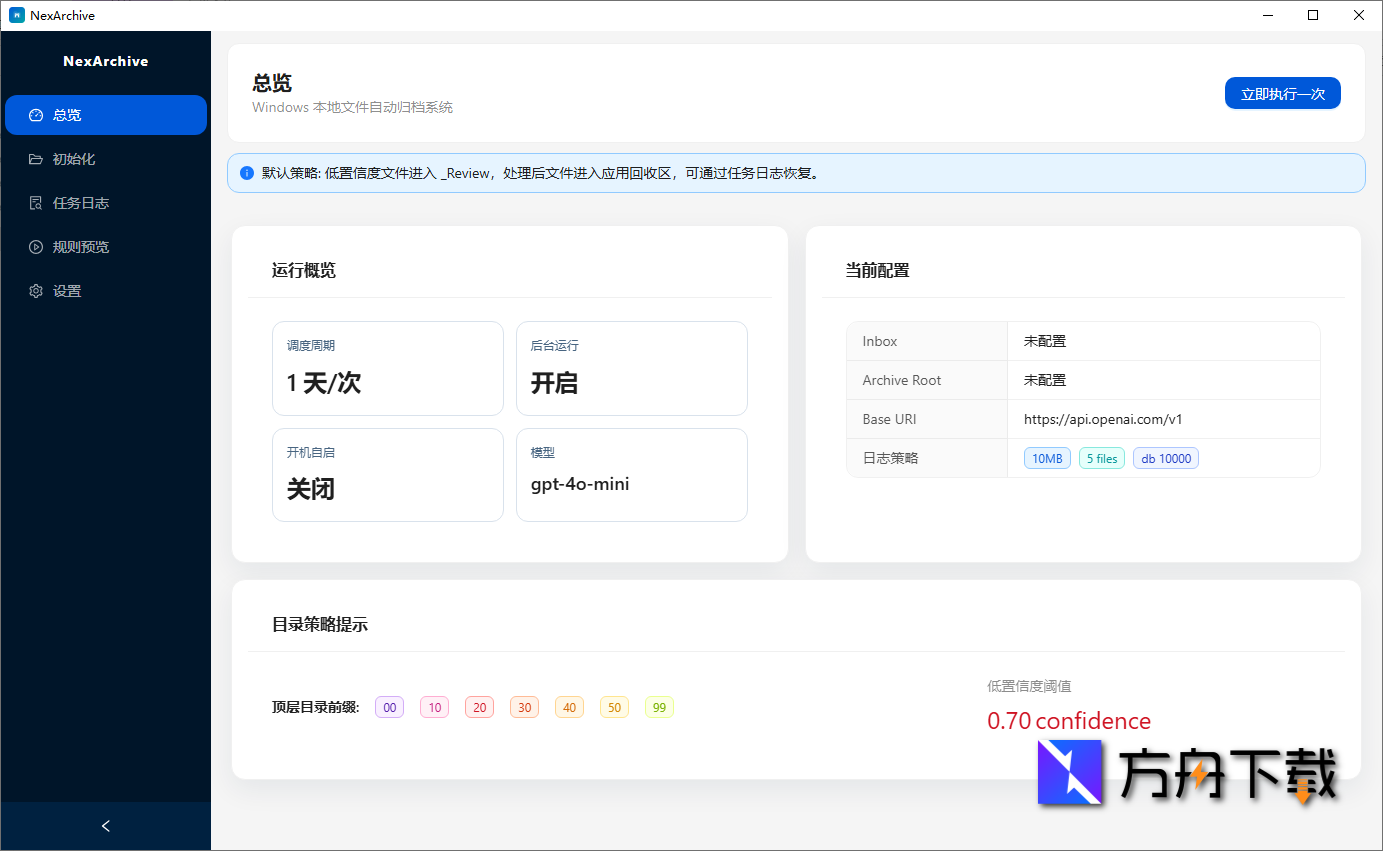The image size is (1383, 851).
Task: Open the api.openai.com Base URI link
Action: [x=1101, y=419]
